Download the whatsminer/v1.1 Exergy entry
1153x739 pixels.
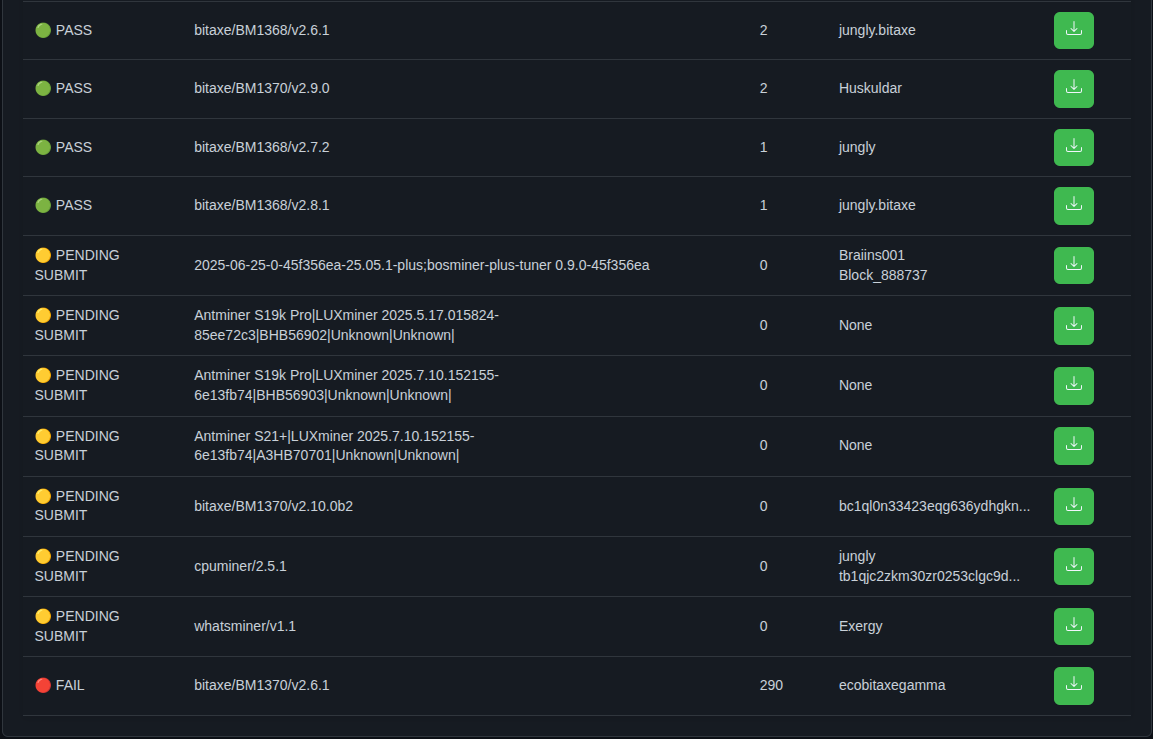point(1074,626)
